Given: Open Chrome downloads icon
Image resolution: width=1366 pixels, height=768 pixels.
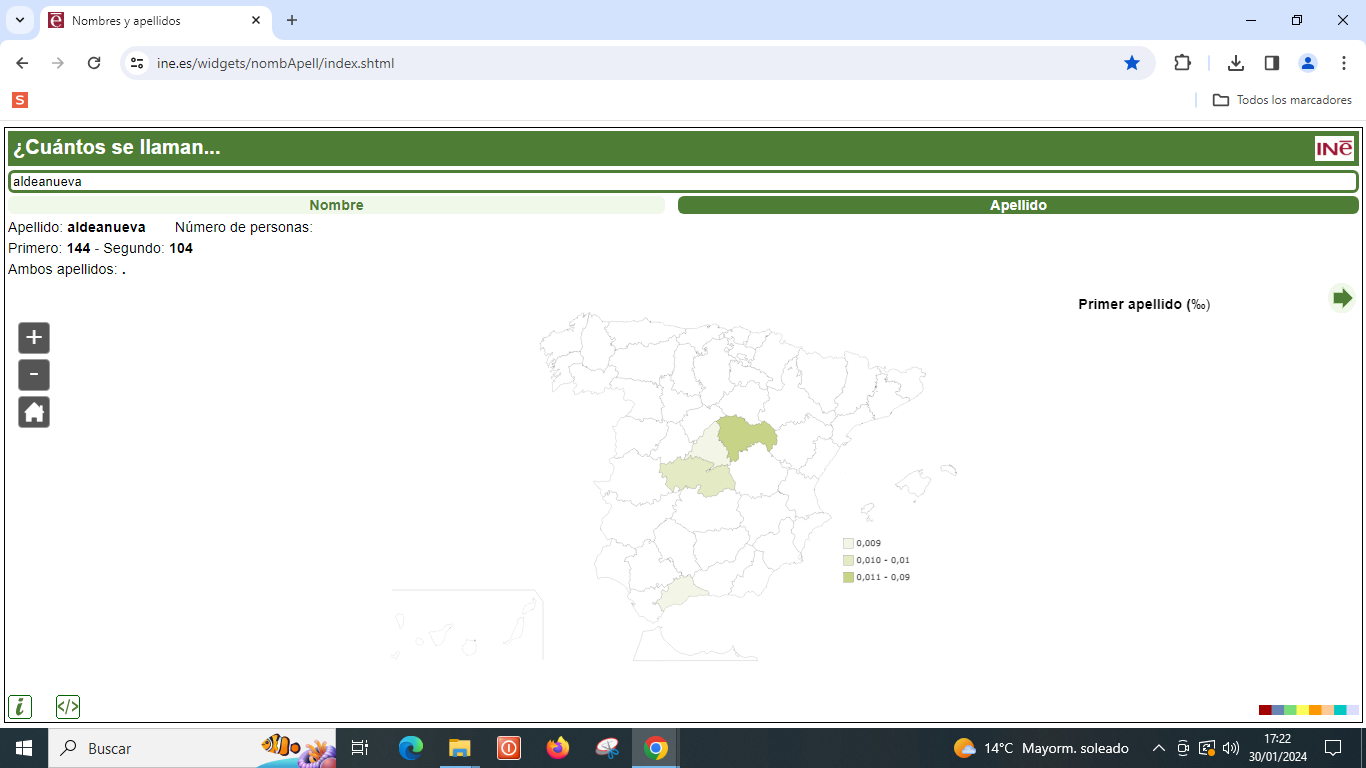Looking at the screenshot, I should point(1236,63).
